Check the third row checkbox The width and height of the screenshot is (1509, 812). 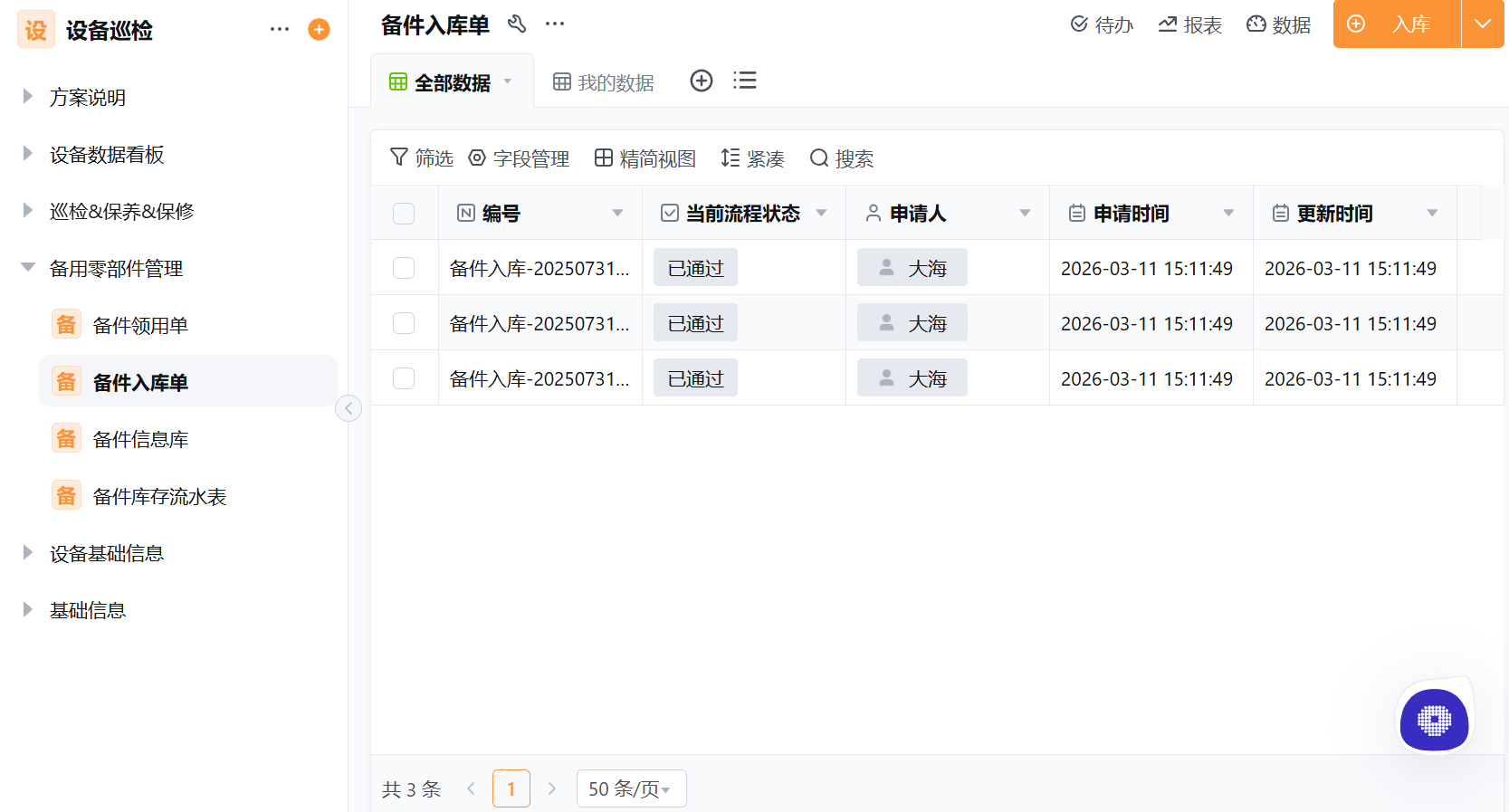[x=404, y=378]
